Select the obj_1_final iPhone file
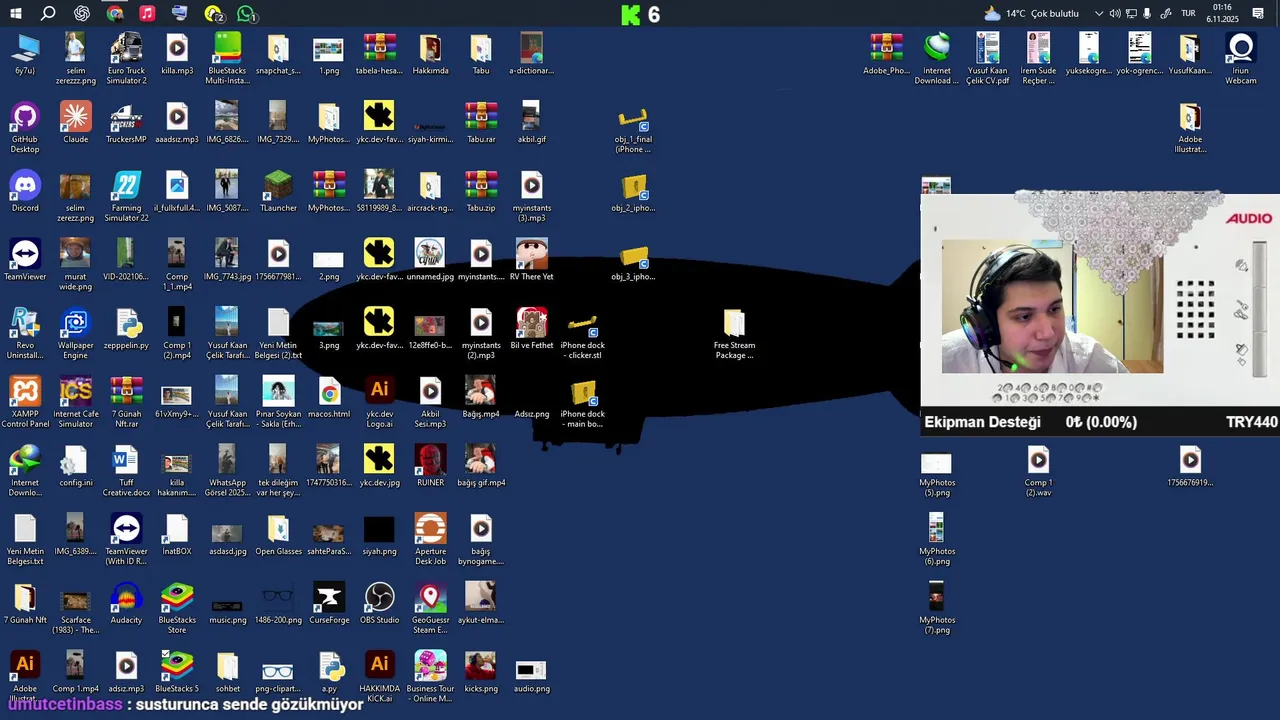The width and height of the screenshot is (1280, 720). coord(633,128)
